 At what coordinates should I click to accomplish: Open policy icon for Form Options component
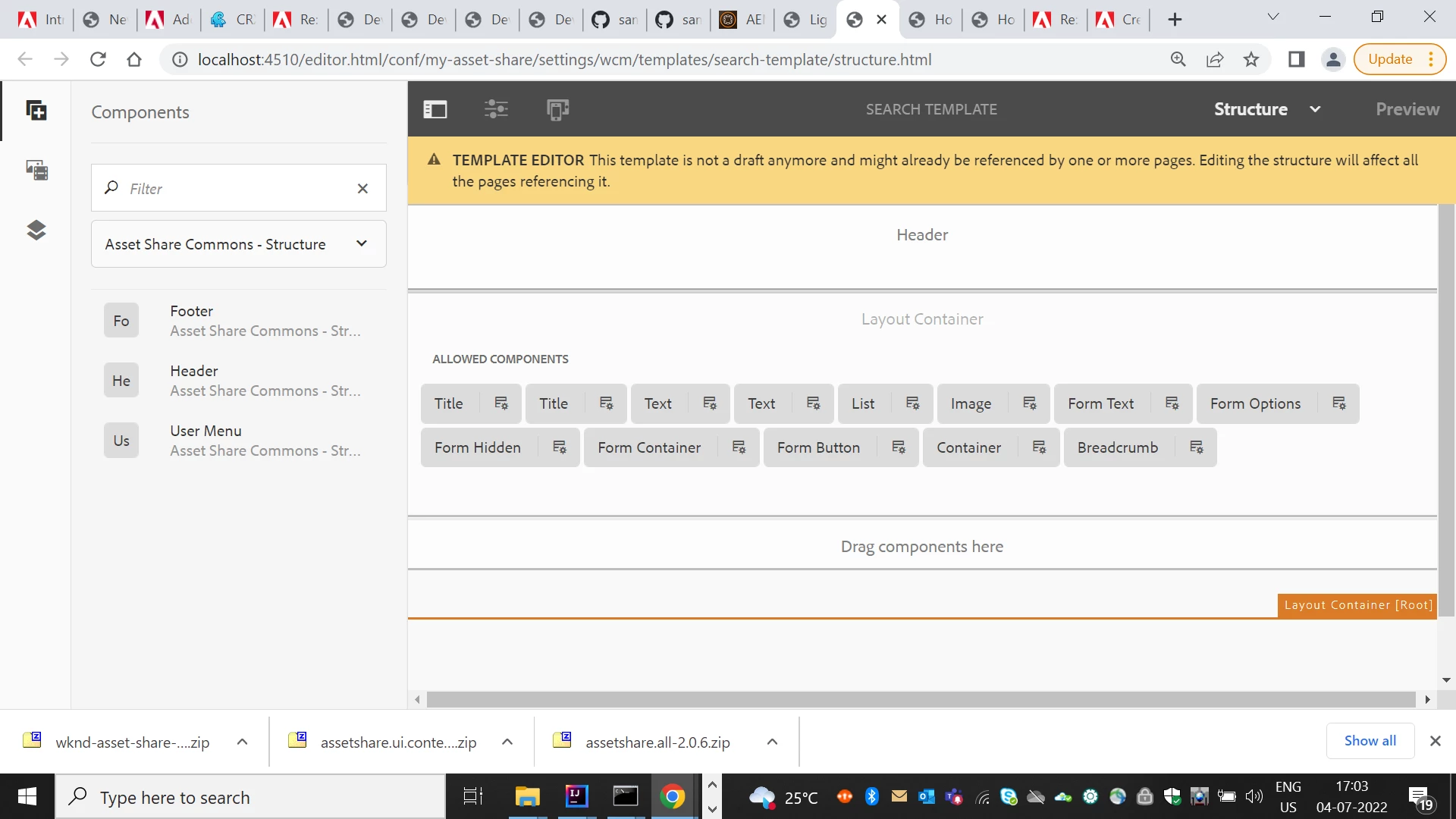coord(1339,403)
